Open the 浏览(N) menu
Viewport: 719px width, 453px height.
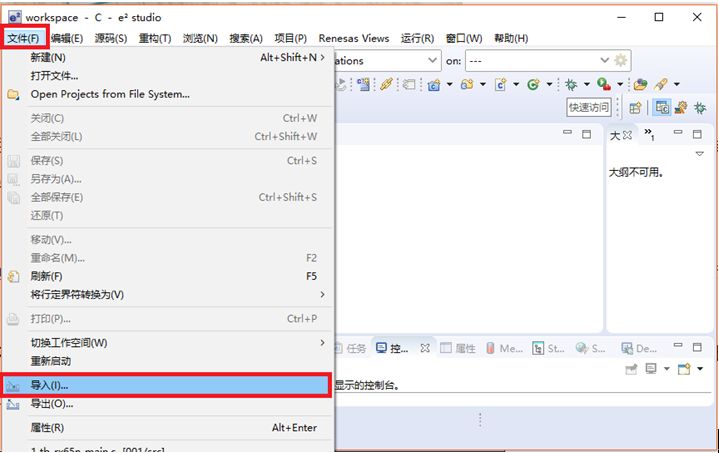point(200,38)
